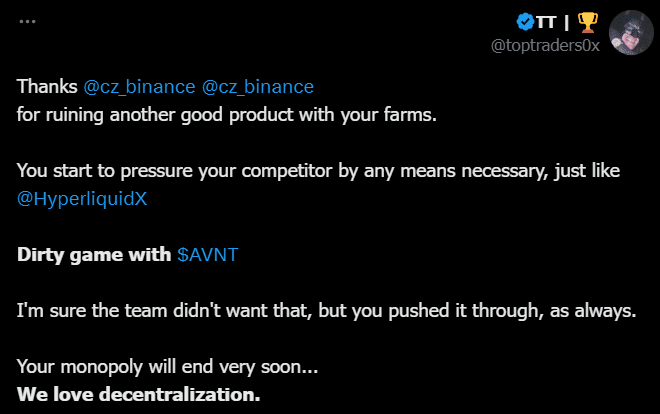This screenshot has width=660, height=414.
Task: Open the $AVNT cashtag
Action: click(208, 254)
